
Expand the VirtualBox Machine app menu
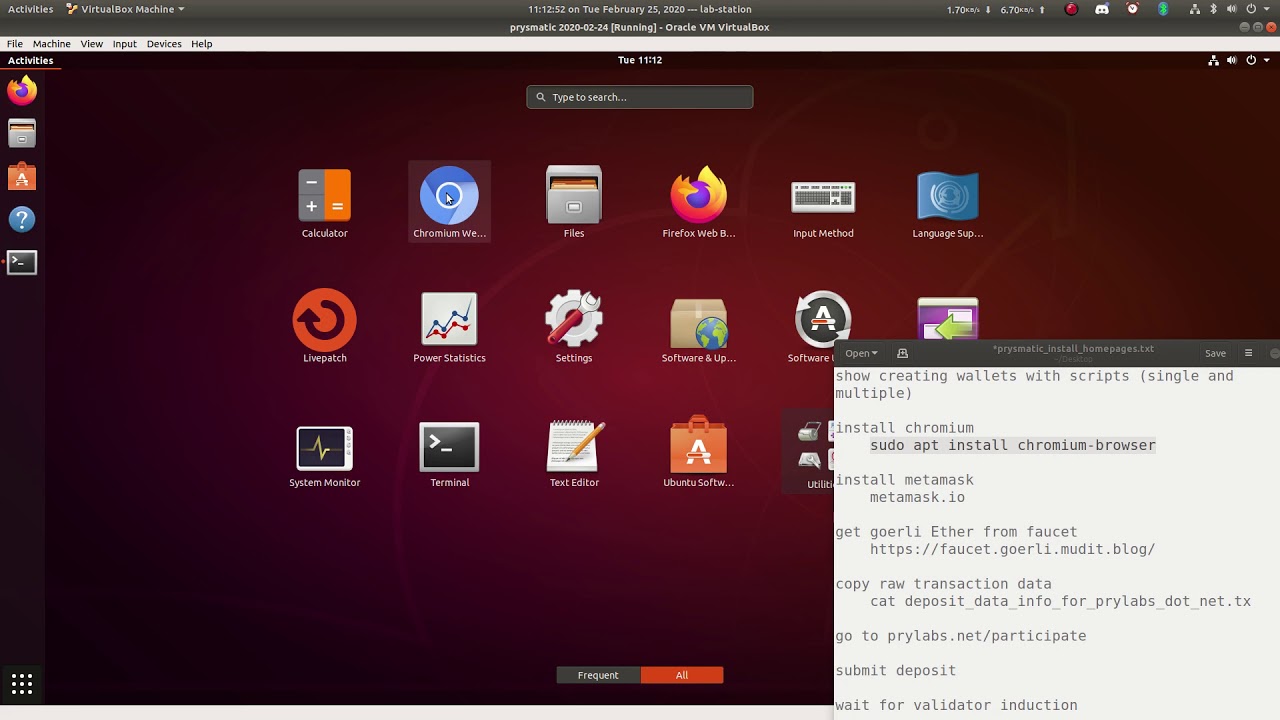click(126, 9)
